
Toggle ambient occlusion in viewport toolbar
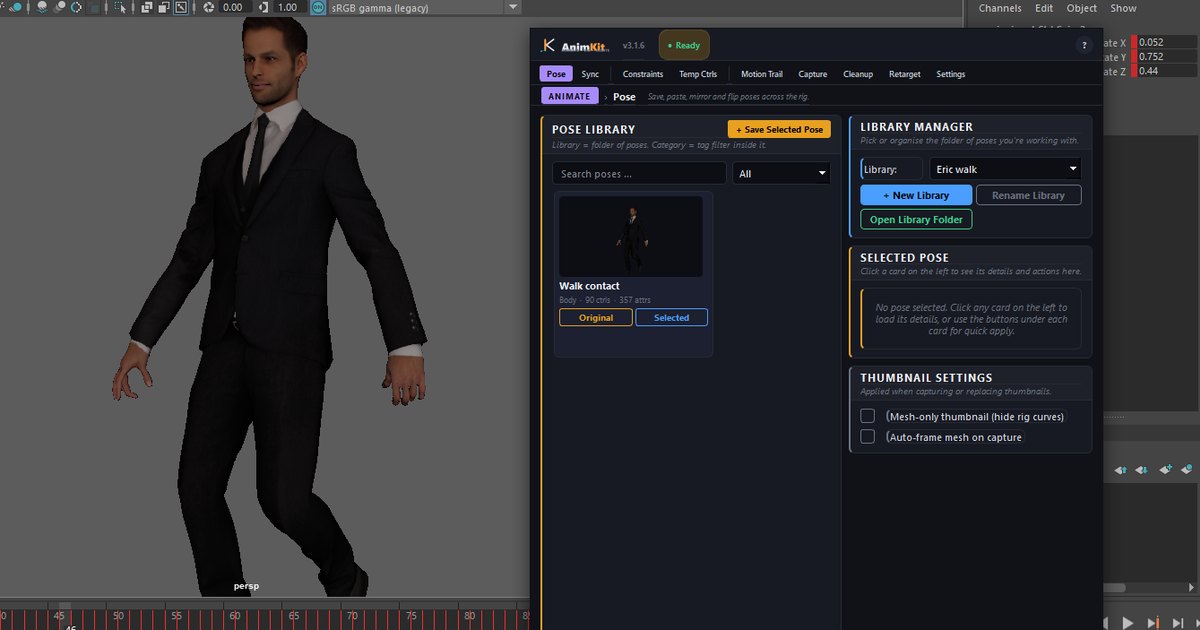(42, 7)
